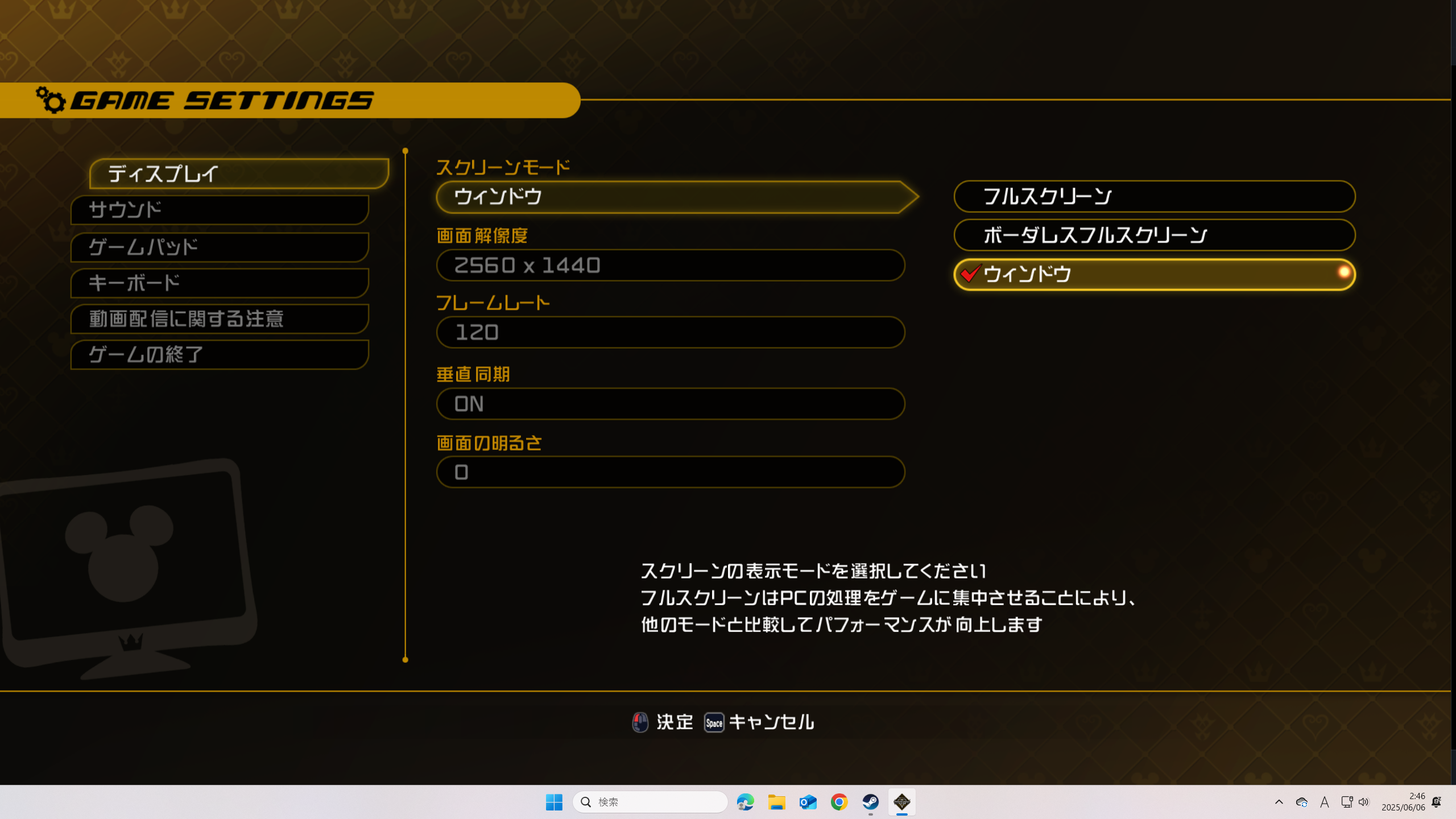This screenshot has height=819, width=1456.
Task: Adjust the 画面の明るさ value field
Action: point(671,472)
